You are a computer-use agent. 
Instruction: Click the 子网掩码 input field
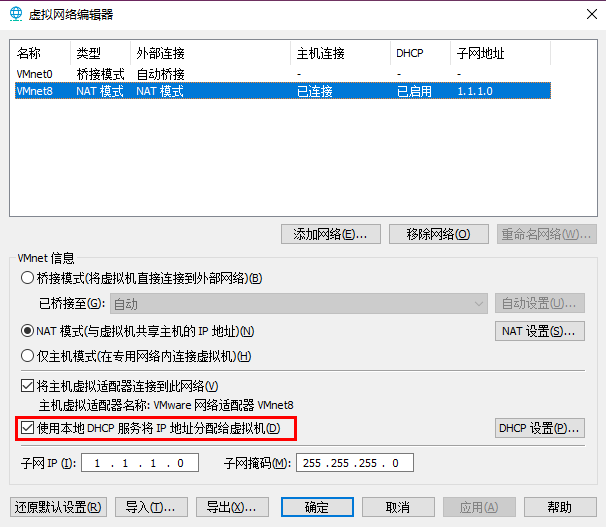coord(353,463)
